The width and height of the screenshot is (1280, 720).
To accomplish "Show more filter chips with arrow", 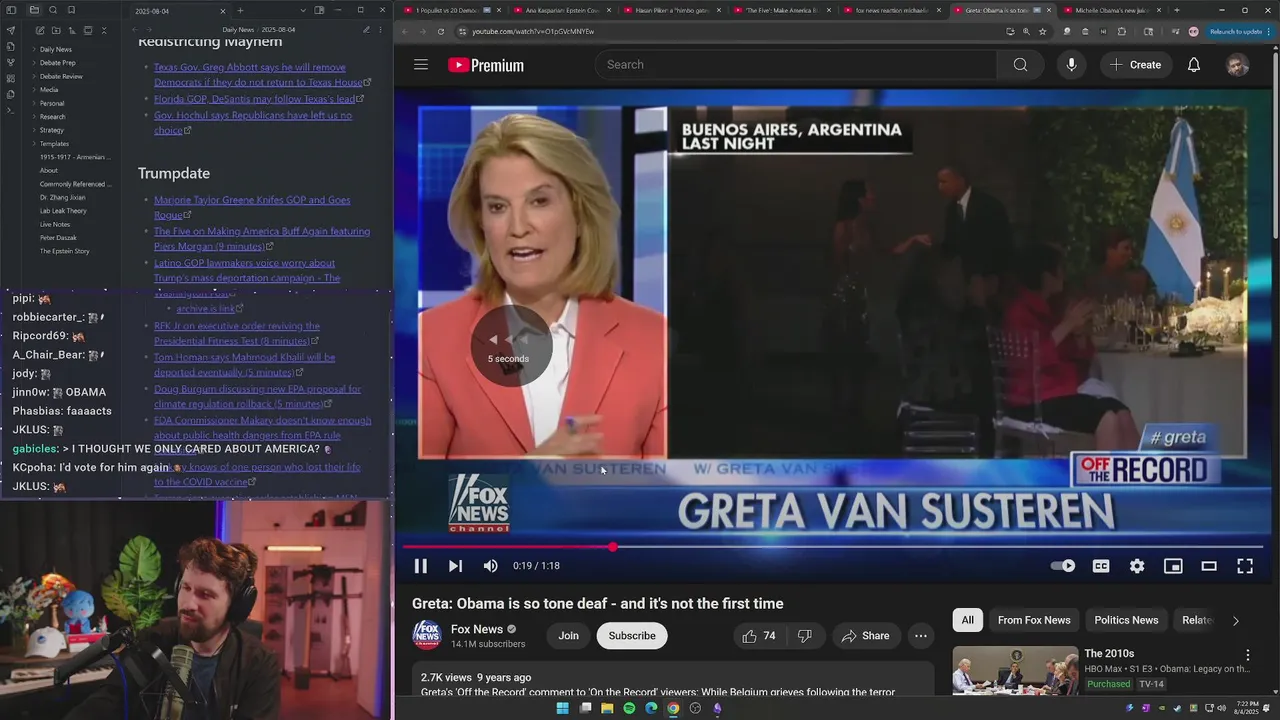I will pyautogui.click(x=1235, y=621).
